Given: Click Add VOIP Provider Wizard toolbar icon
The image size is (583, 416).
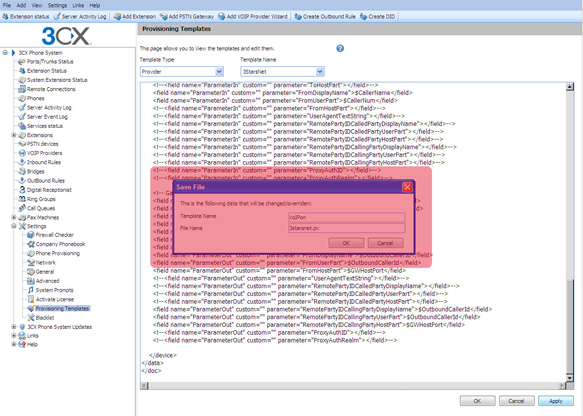Looking at the screenshot, I should (222, 16).
